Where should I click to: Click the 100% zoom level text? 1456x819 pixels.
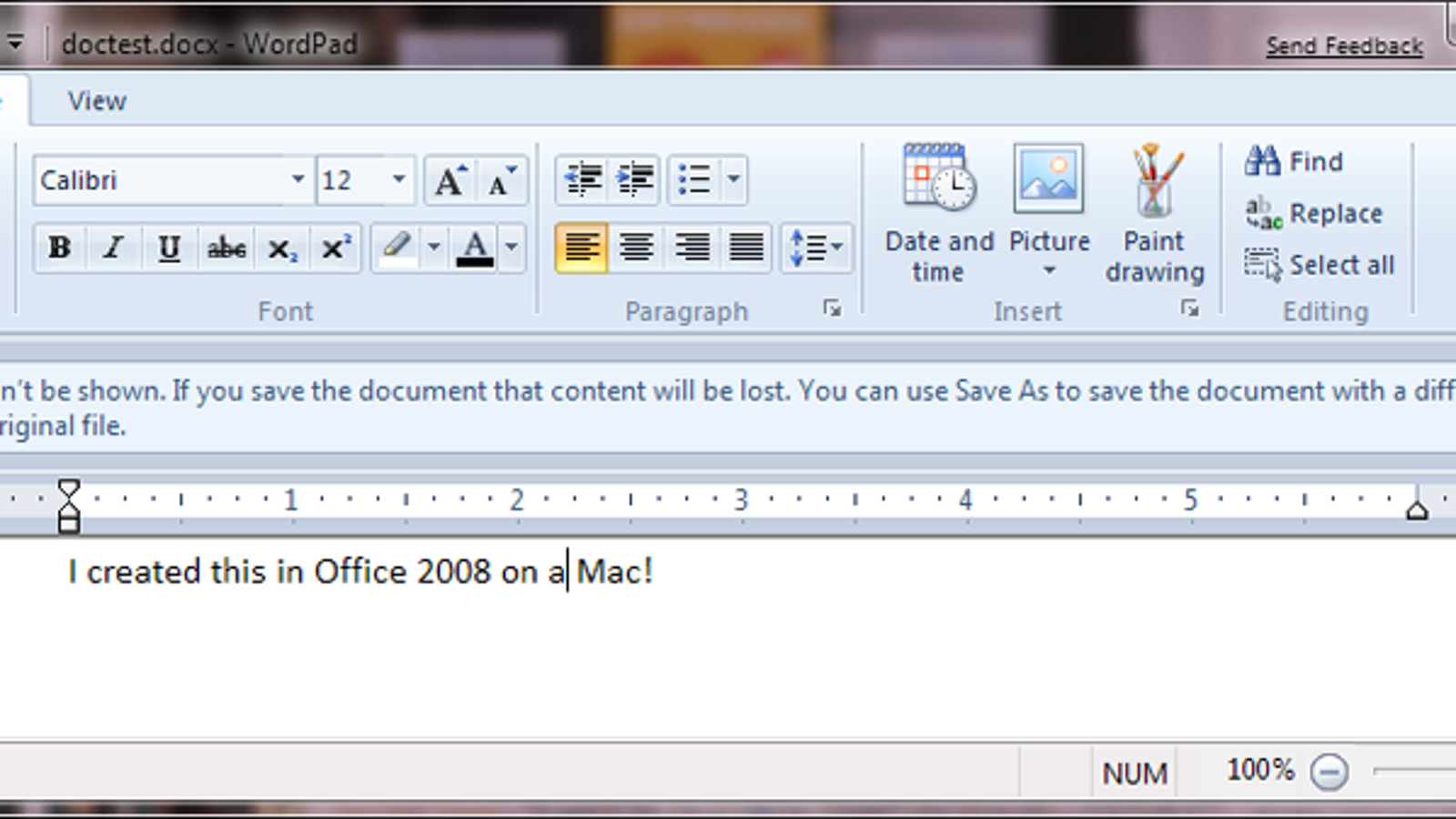tap(1260, 770)
